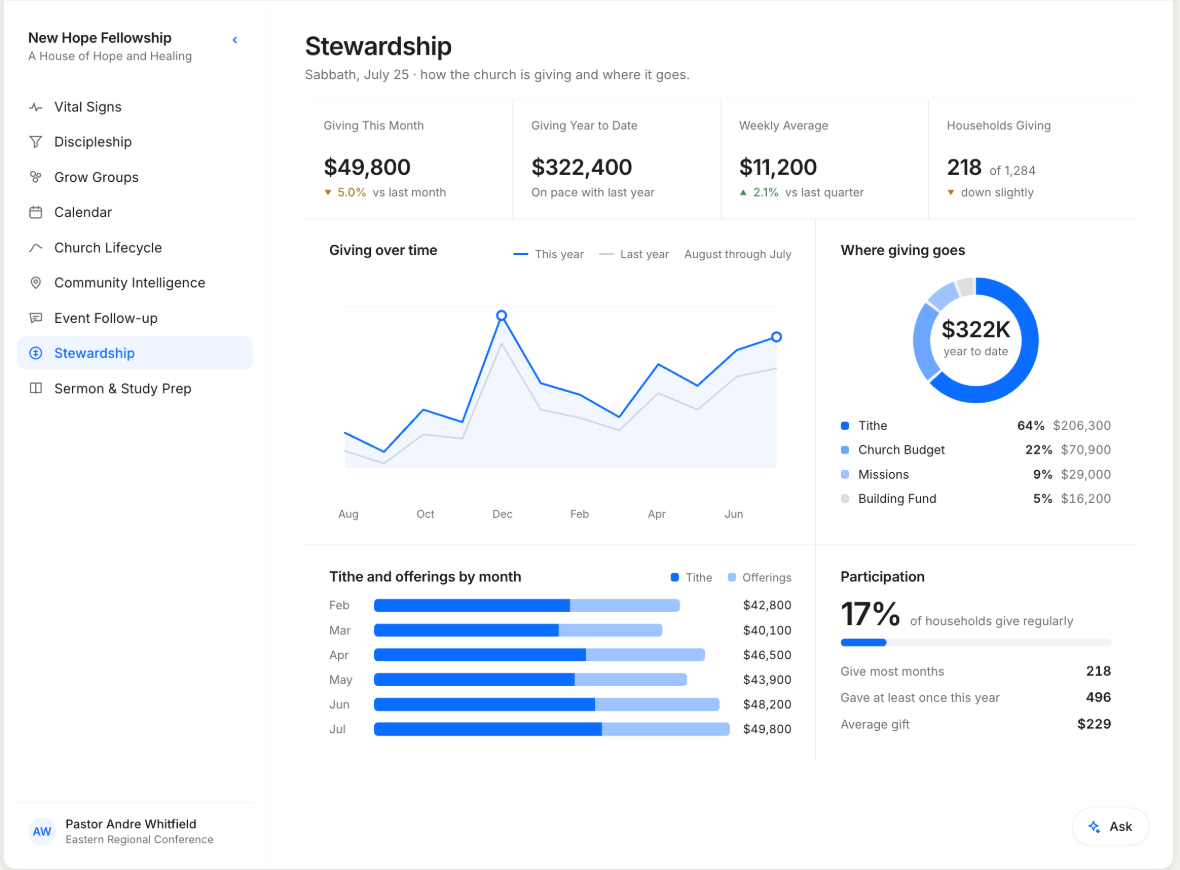This screenshot has height=870, width=1180.
Task: Navigate to Church Lifecycle
Action: (x=135, y=248)
